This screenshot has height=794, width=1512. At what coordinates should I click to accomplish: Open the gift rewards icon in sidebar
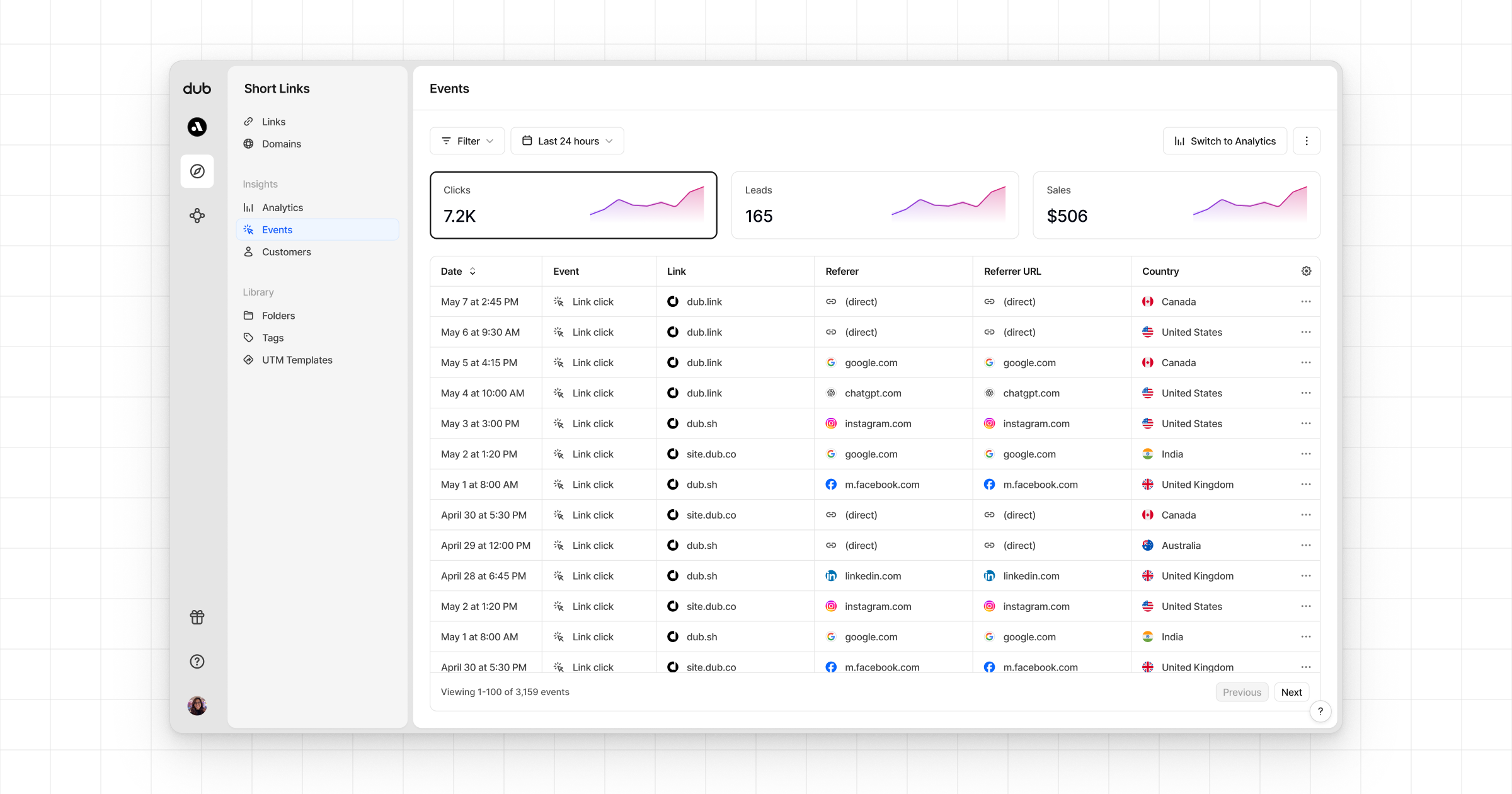point(197,617)
